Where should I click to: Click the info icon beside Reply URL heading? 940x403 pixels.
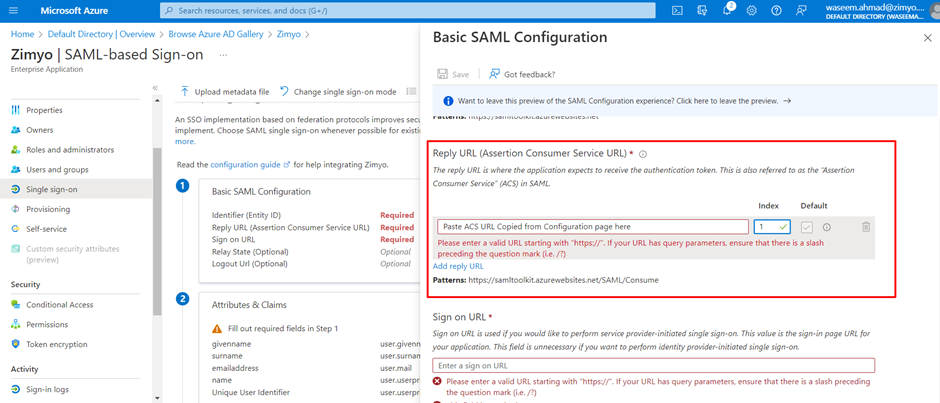pos(643,154)
